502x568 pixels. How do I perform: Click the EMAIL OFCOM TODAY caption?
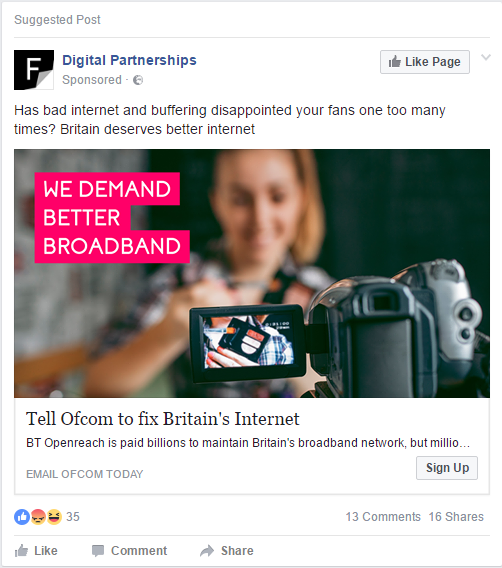pyautogui.click(x=85, y=474)
